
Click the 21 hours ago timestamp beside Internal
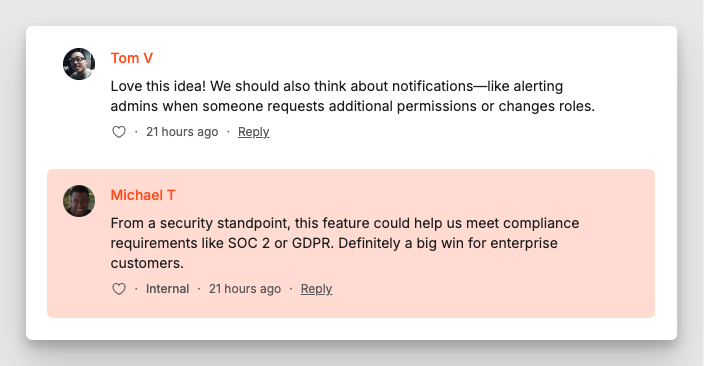click(x=245, y=289)
